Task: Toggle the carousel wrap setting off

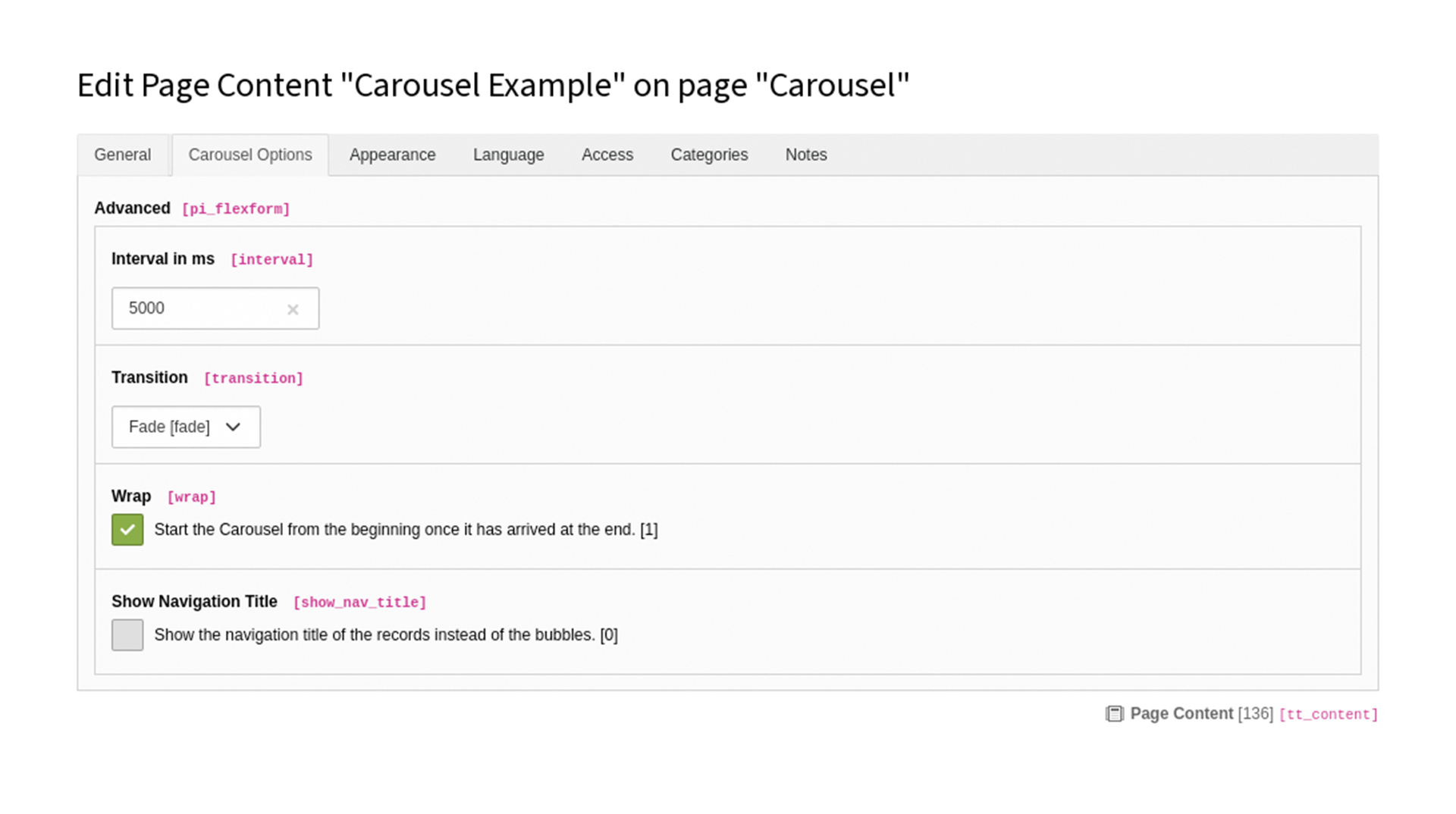Action: coord(127,529)
